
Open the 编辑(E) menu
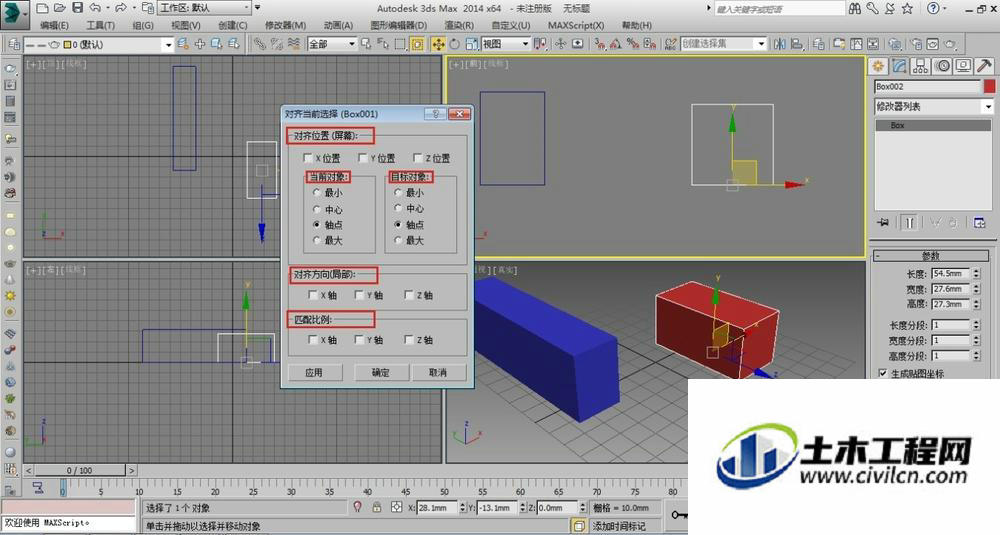click(54, 26)
